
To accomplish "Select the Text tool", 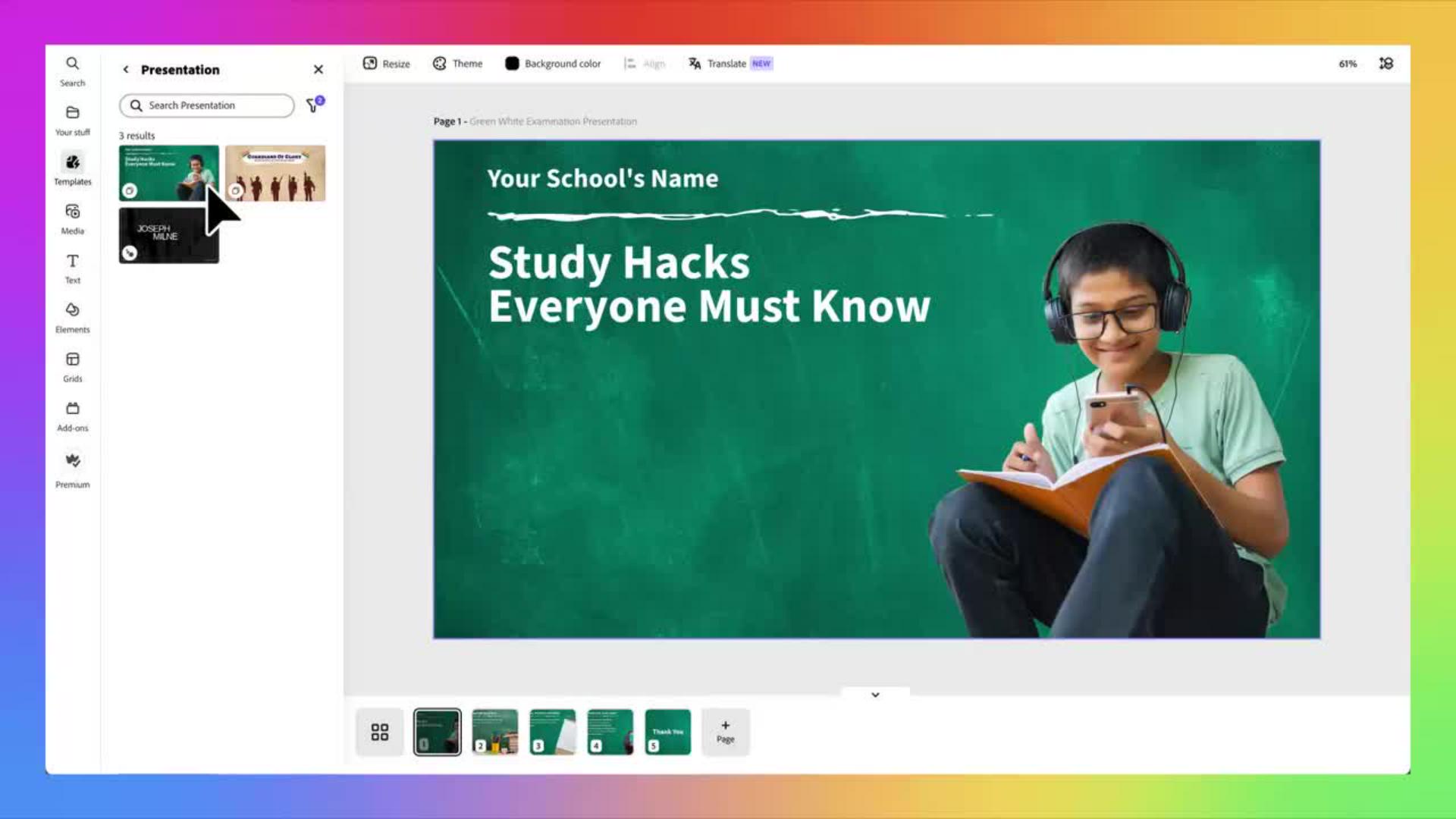I will click(72, 268).
